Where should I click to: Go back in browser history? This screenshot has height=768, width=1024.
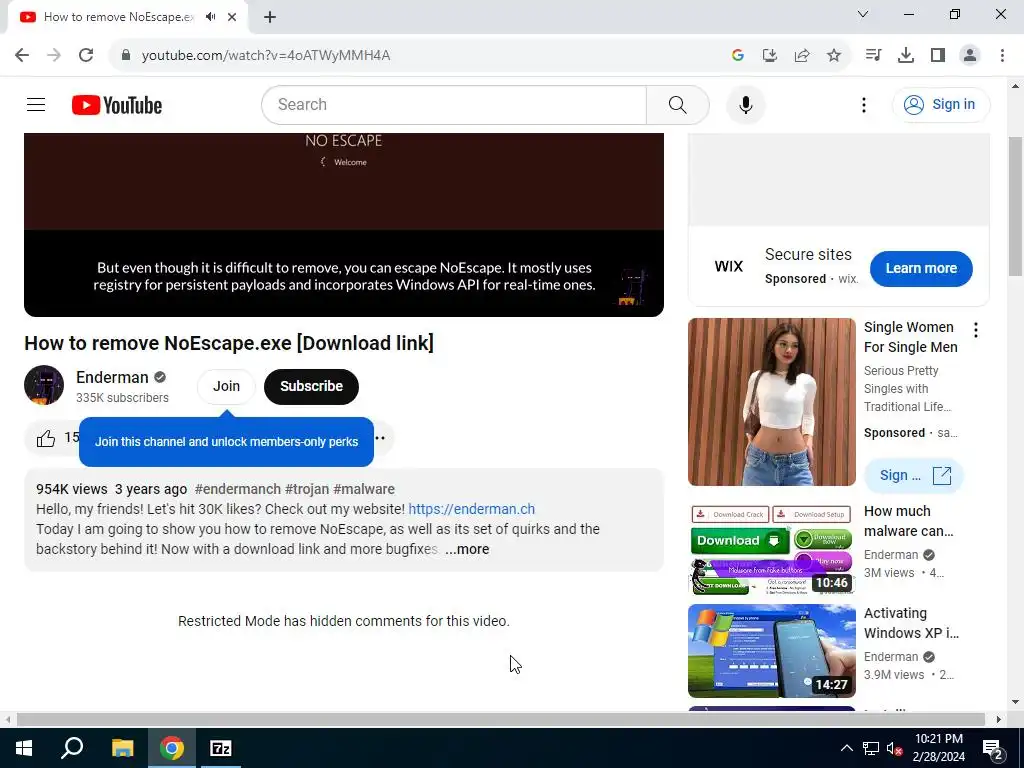pyautogui.click(x=22, y=55)
